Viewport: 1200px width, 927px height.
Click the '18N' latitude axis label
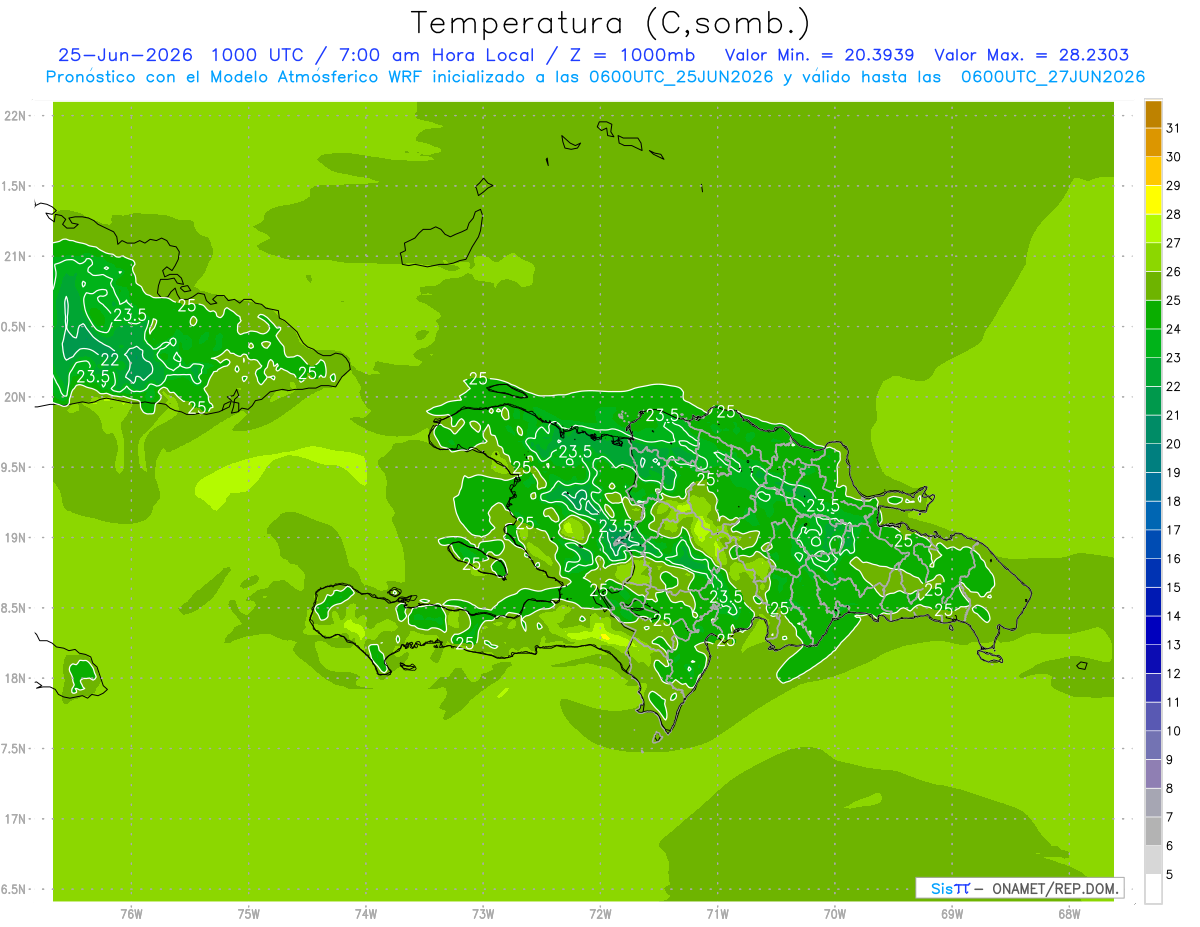tap(15, 678)
